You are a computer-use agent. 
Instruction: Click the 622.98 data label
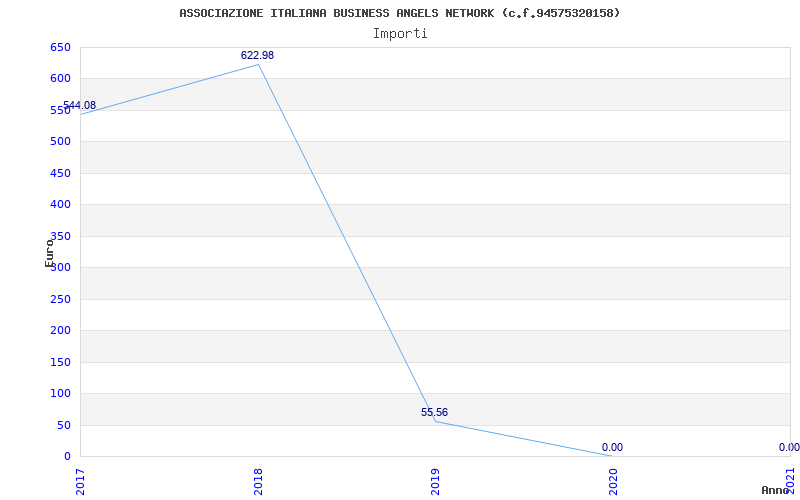pyautogui.click(x=257, y=55)
